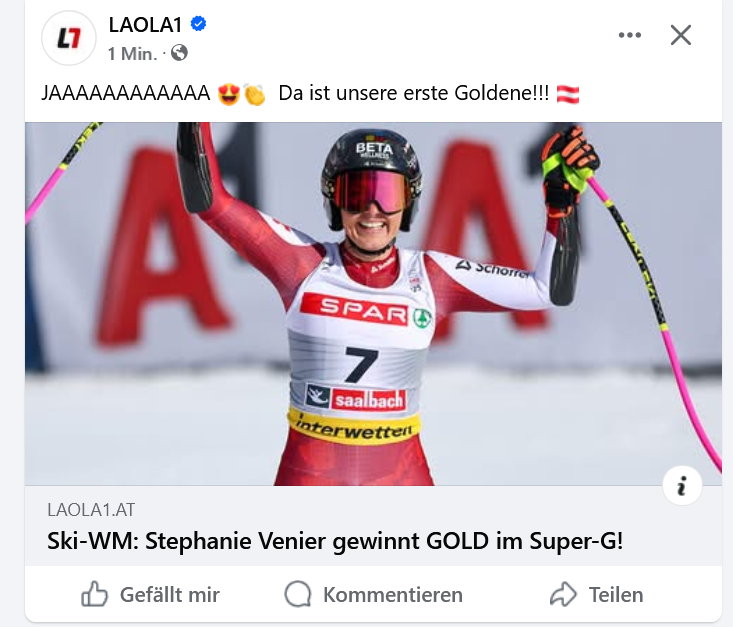Click the thumbs-up like icon
This screenshot has height=627, width=733.
click(x=94, y=594)
